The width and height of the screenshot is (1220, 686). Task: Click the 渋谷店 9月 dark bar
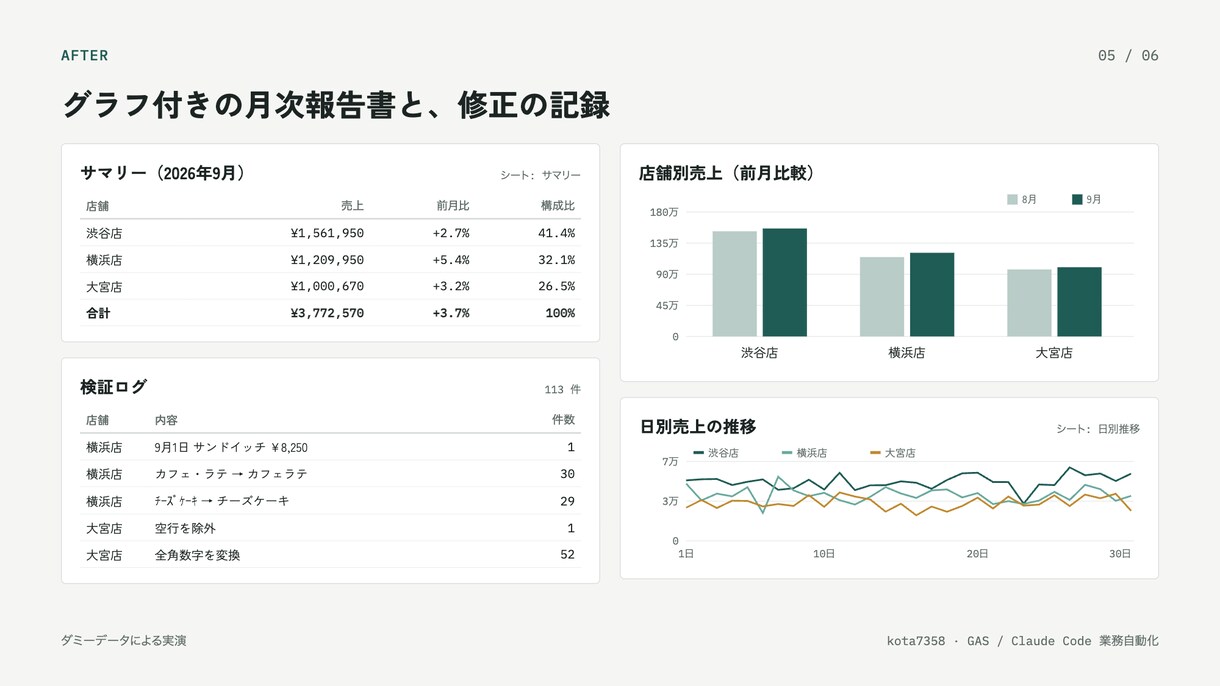784,282
